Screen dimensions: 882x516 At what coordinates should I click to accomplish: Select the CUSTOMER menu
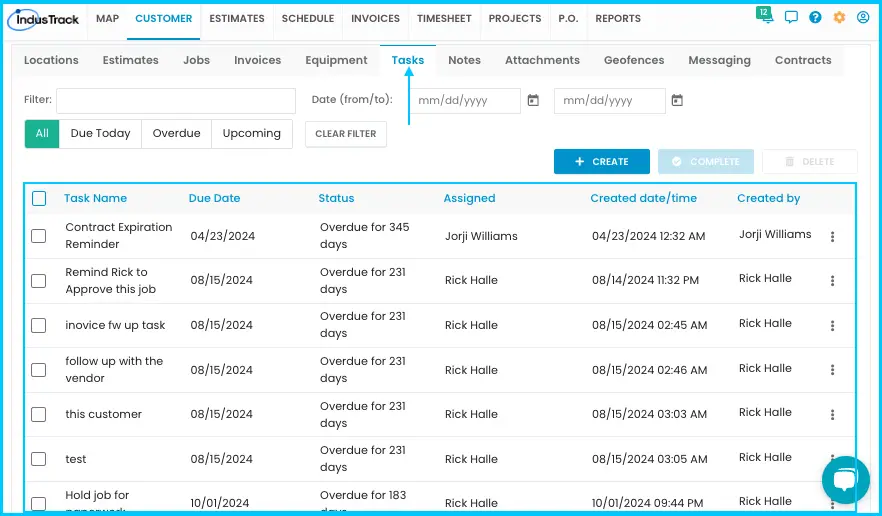(164, 19)
